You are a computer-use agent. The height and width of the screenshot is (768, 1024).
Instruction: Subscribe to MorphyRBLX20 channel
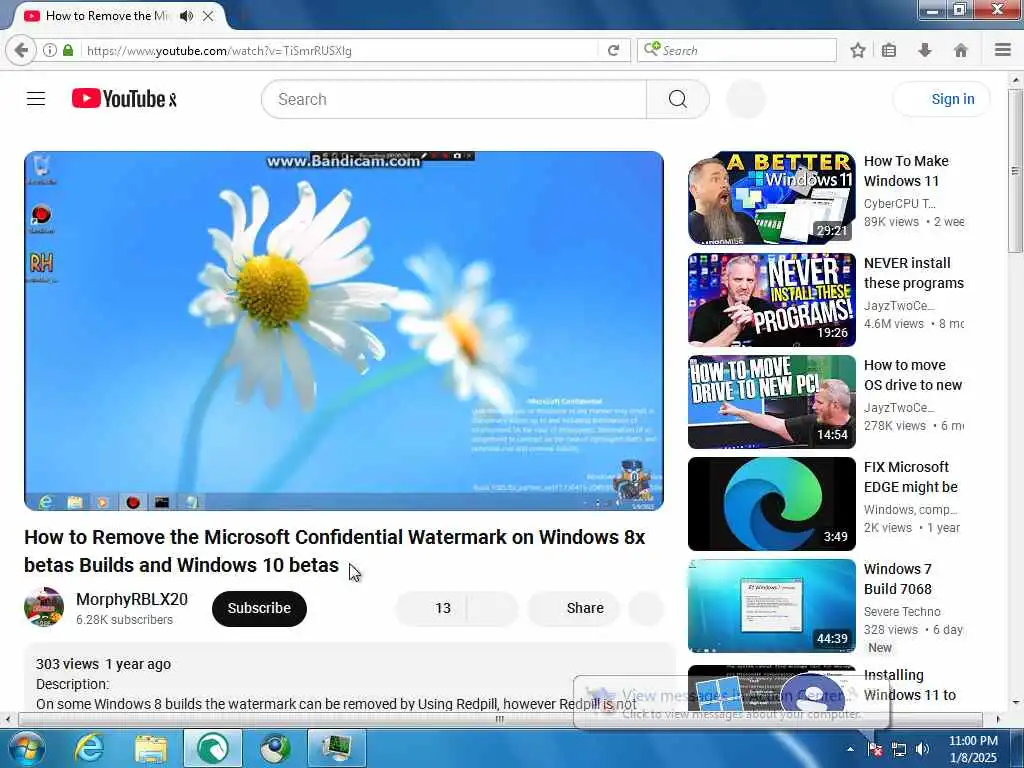click(259, 608)
